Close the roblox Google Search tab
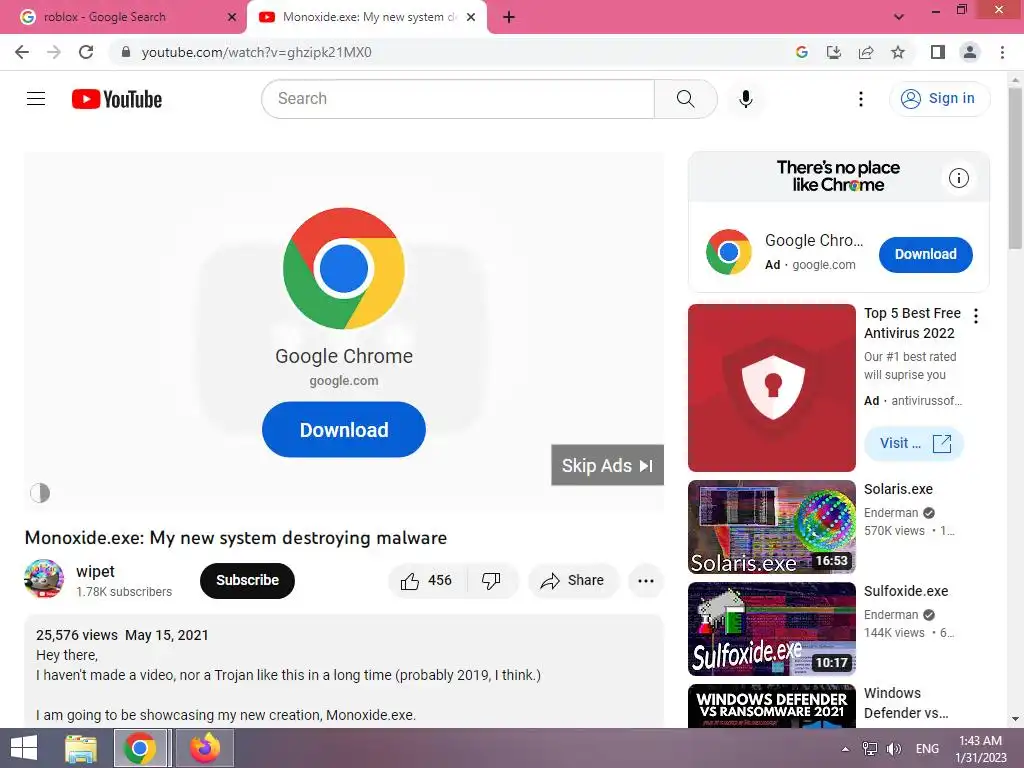This screenshot has width=1024, height=768. 232,17
